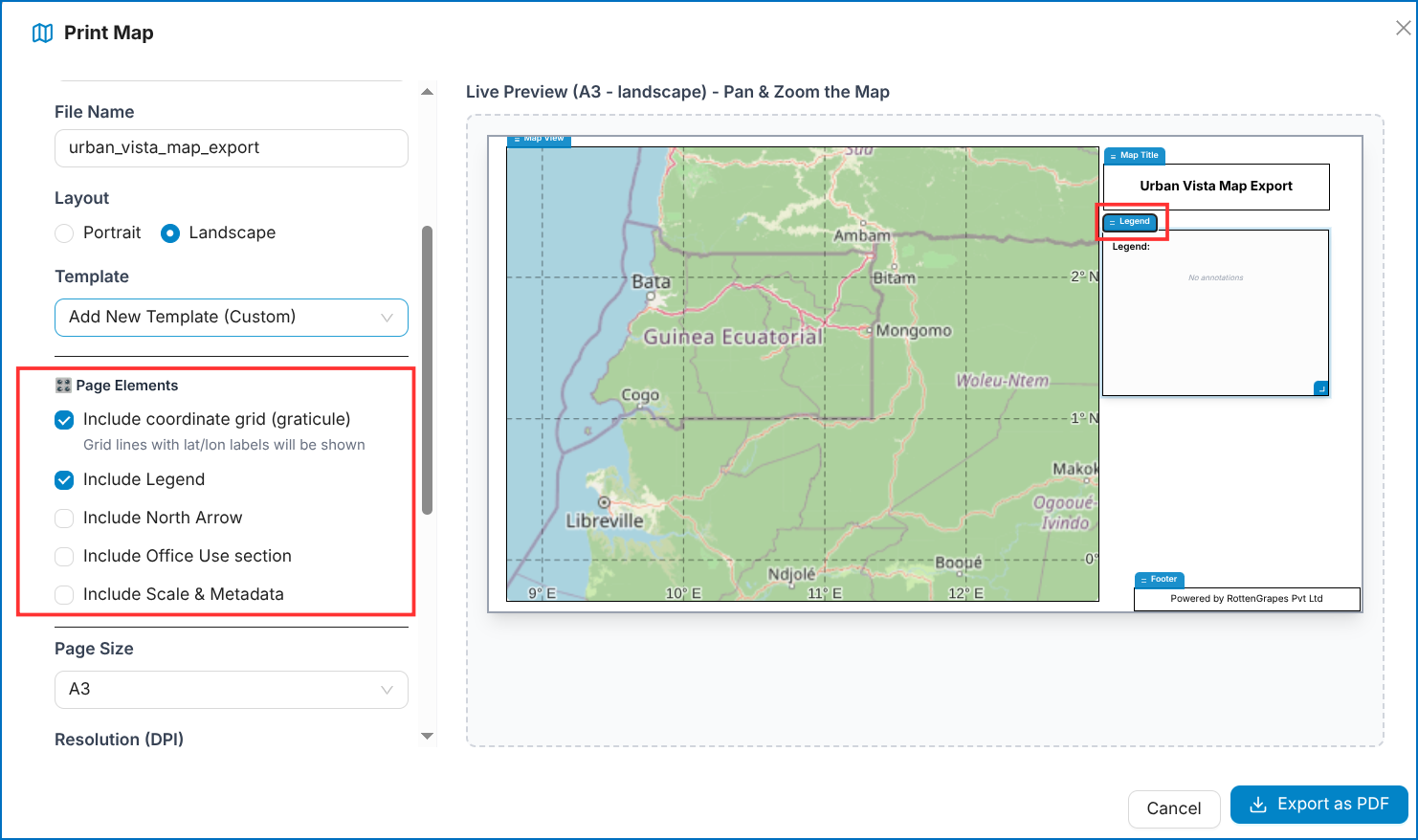Expand the Page Size A3 dropdown
Image resolution: width=1418 pixels, height=840 pixels.
[x=232, y=690]
